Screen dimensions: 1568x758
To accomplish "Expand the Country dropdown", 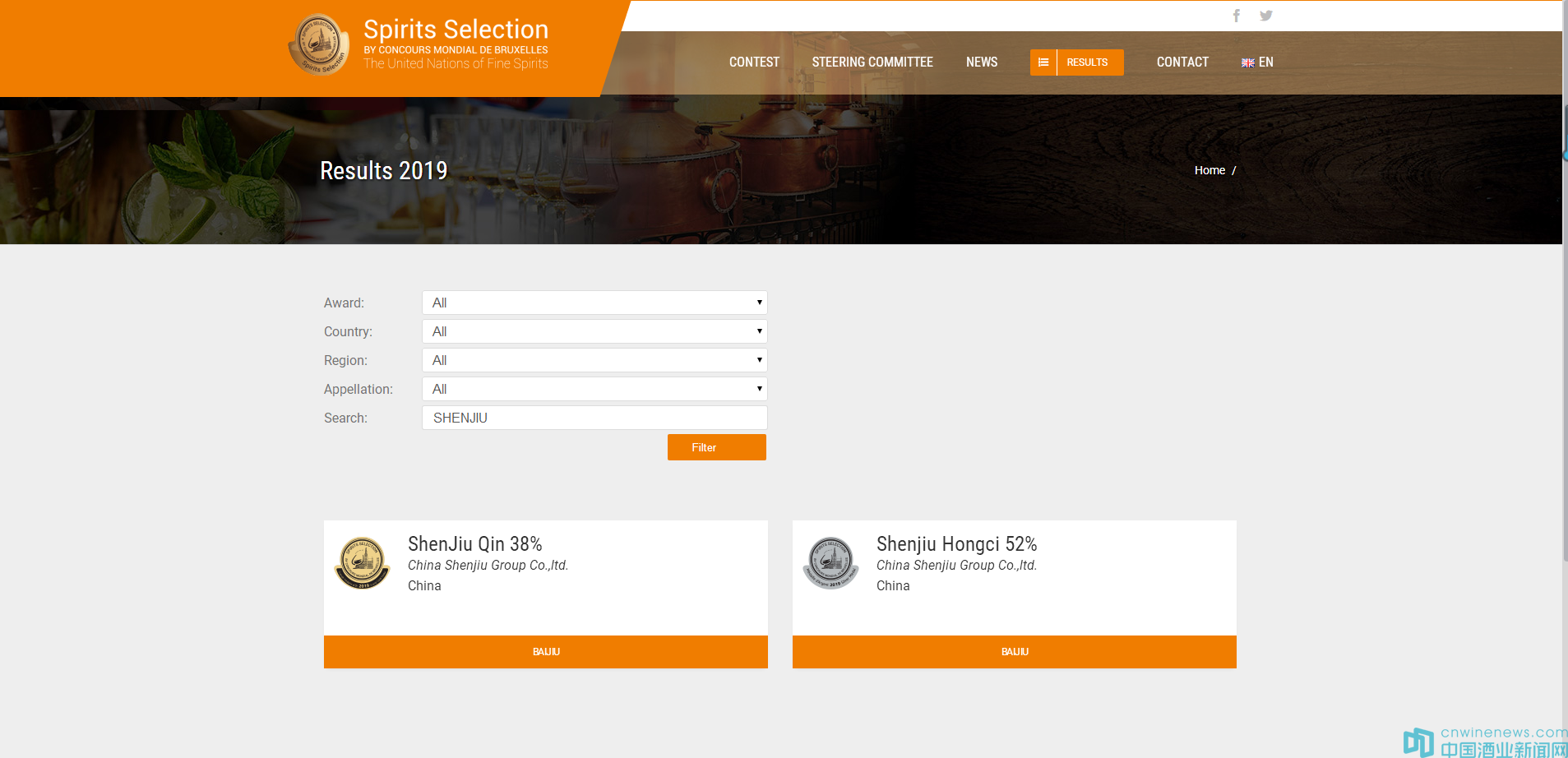I will (594, 331).
